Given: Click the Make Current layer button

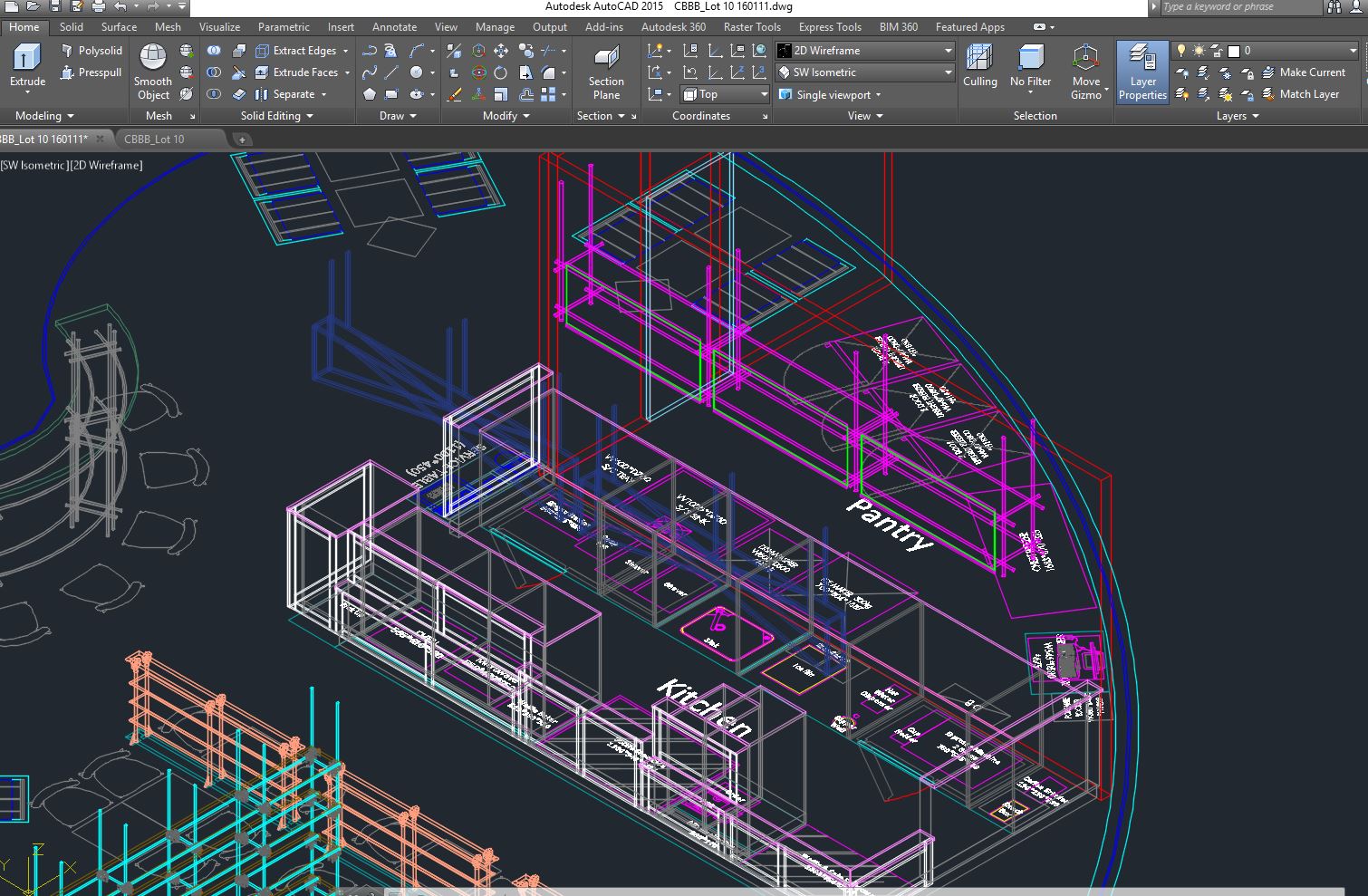Looking at the screenshot, I should (1303, 72).
